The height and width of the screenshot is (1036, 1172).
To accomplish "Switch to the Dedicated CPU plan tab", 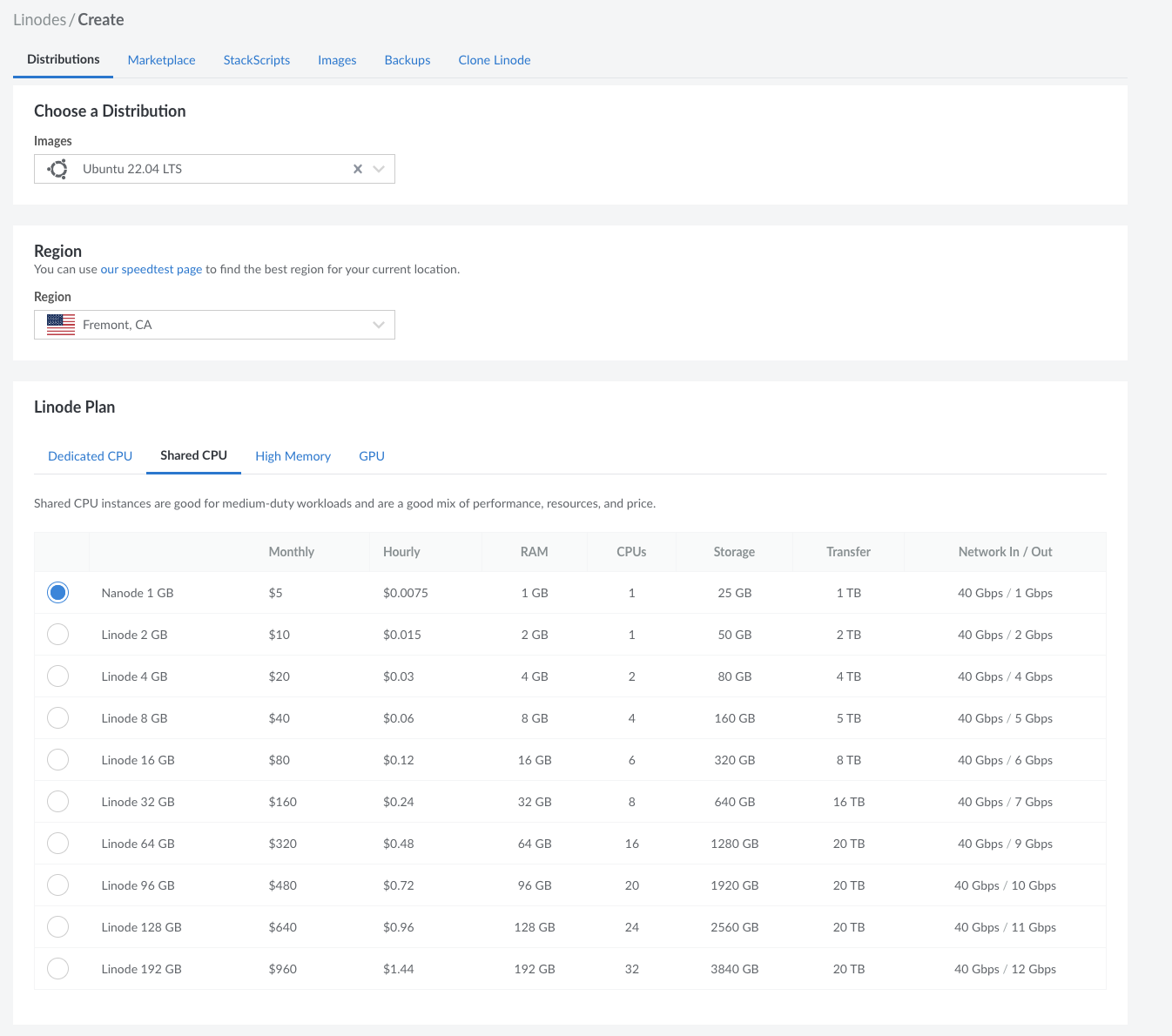I will coord(90,456).
